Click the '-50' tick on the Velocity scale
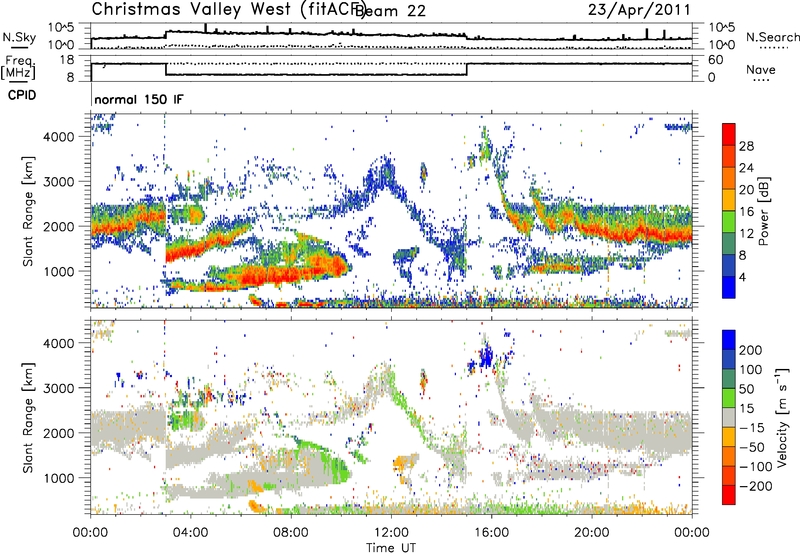This screenshot has width=800, height=554. (x=752, y=447)
